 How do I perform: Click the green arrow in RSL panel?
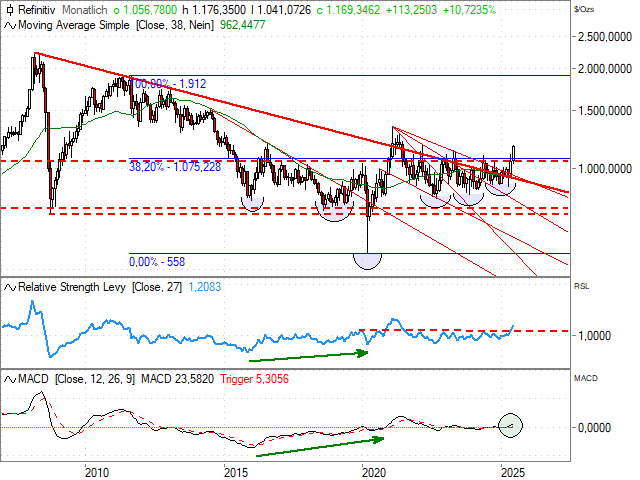309,356
